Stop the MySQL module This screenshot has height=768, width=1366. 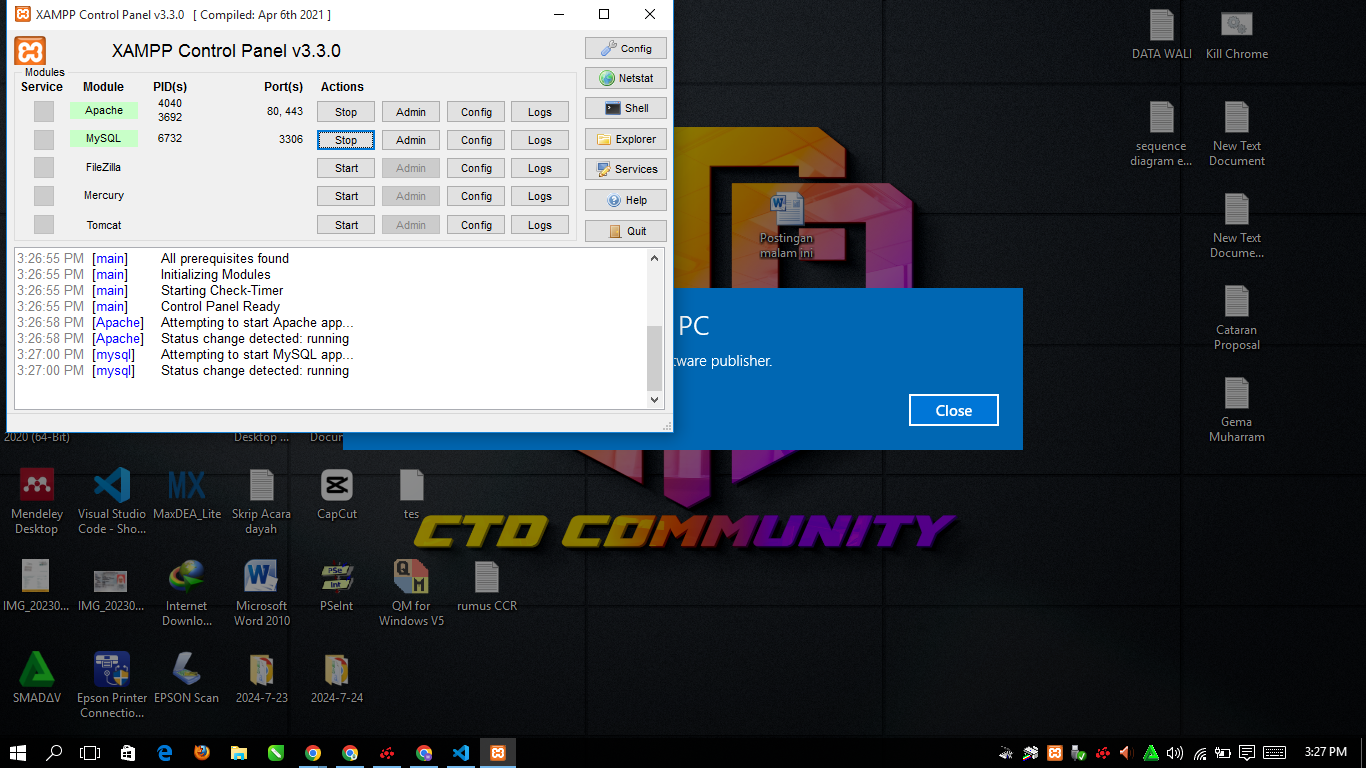pyautogui.click(x=346, y=140)
